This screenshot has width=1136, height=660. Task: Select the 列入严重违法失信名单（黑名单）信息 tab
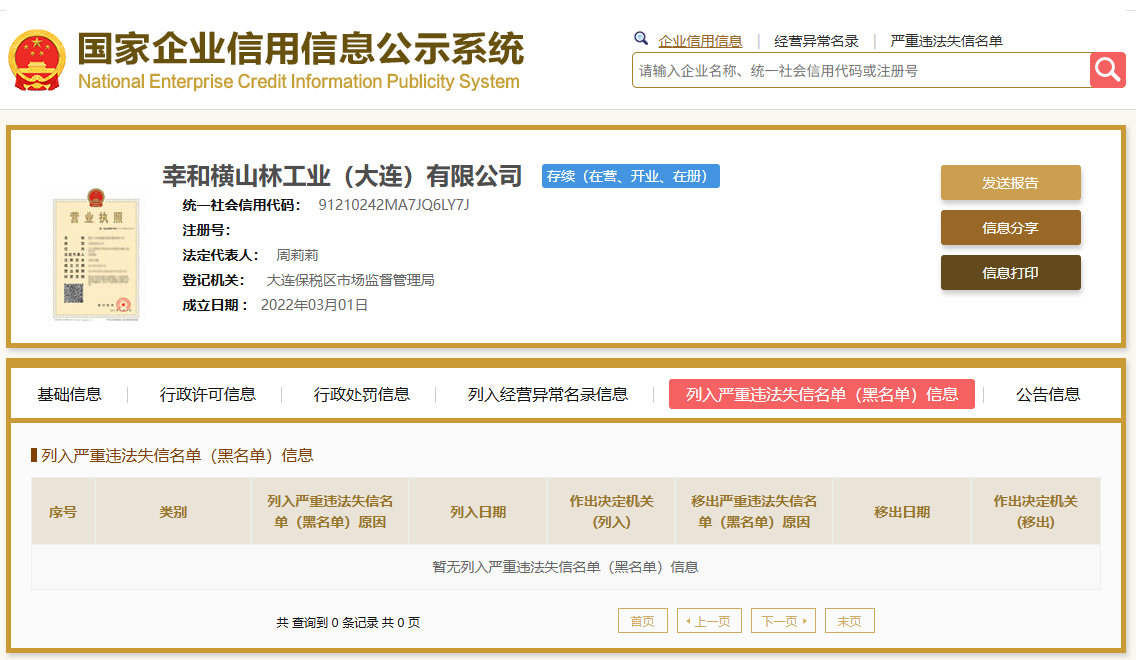pos(822,394)
